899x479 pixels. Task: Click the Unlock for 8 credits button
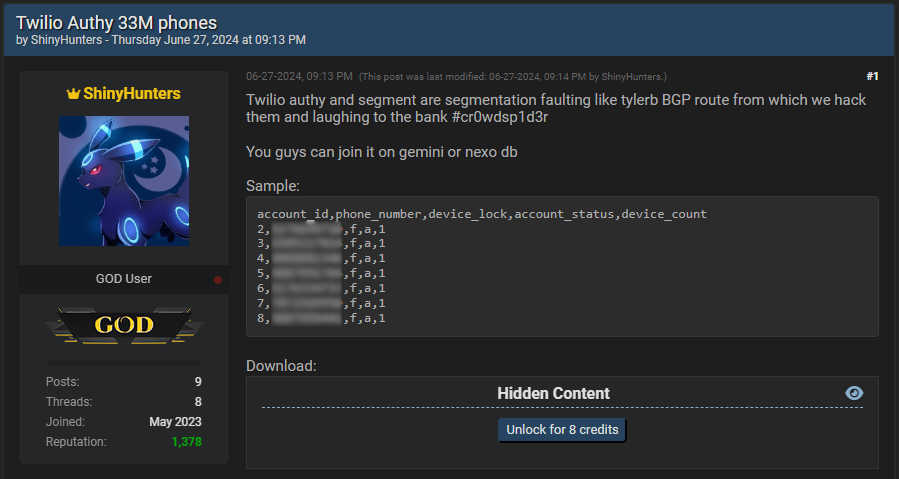point(562,430)
